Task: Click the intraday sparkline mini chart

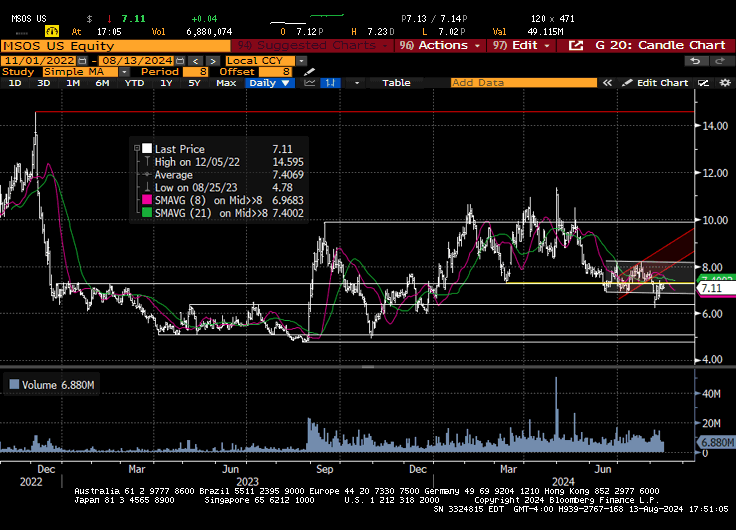Action: pyautogui.click(x=307, y=19)
